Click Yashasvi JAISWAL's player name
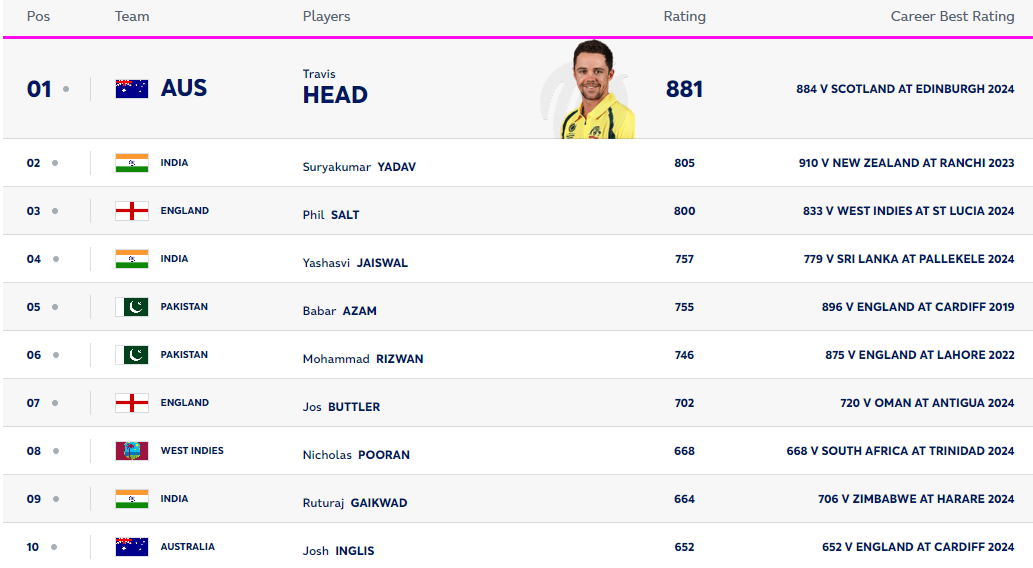Image resolution: width=1033 pixels, height=568 pixels. pos(355,263)
